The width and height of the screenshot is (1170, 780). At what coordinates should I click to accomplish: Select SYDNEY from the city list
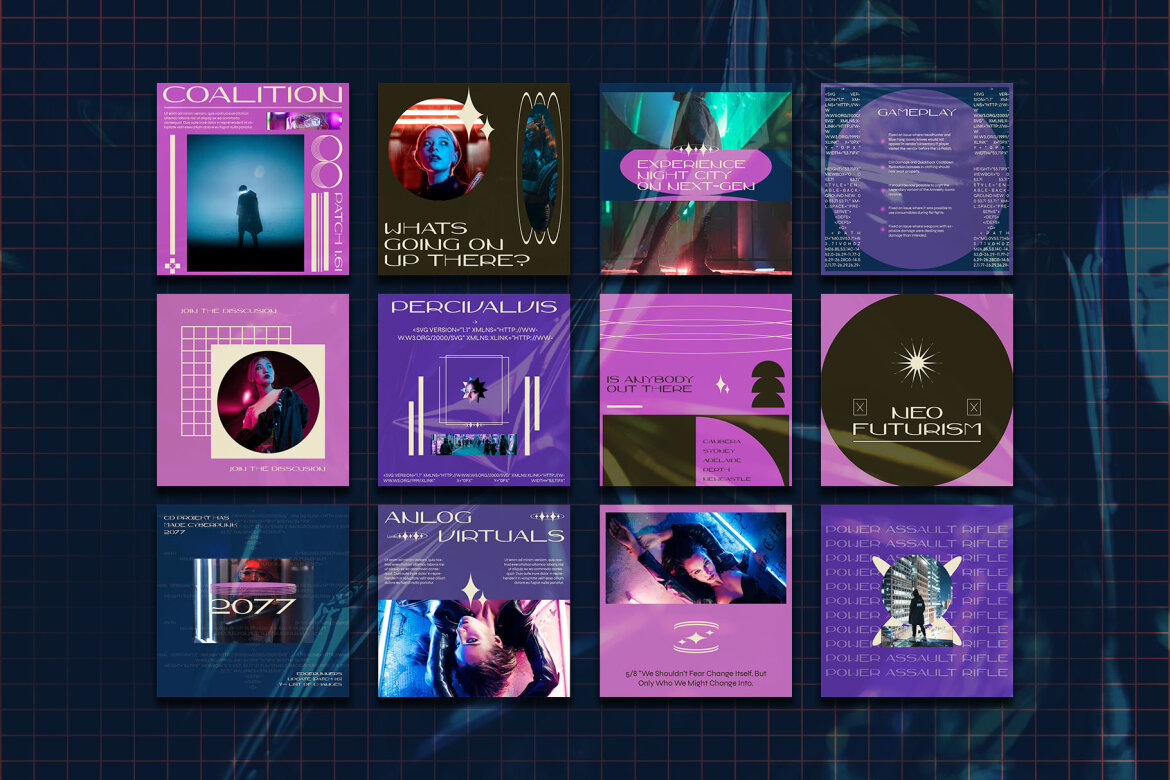coord(719,451)
